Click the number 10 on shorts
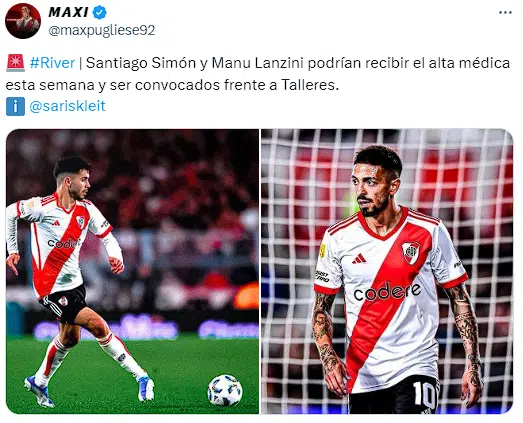The height and width of the screenshot is (423, 523). pyautogui.click(x=425, y=395)
